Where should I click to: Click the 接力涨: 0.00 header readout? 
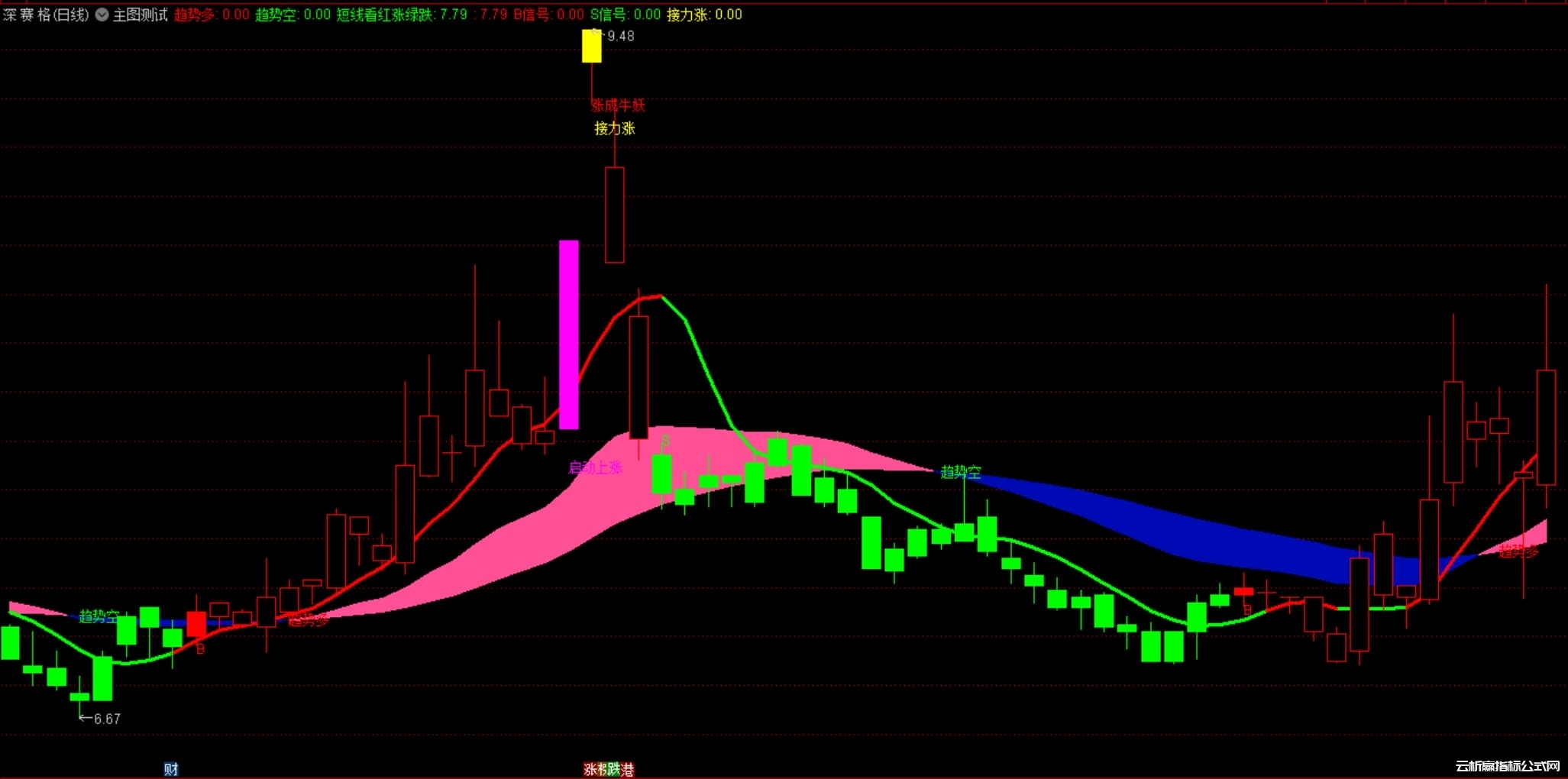tap(704, 15)
